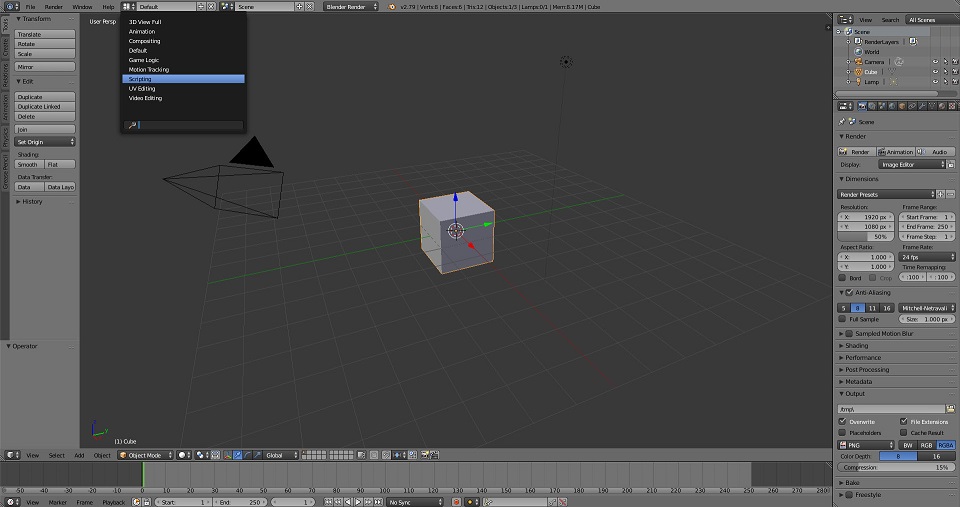Viewport: 960px width, 507px height.
Task: Click the timeline End frame field
Action: 239,502
